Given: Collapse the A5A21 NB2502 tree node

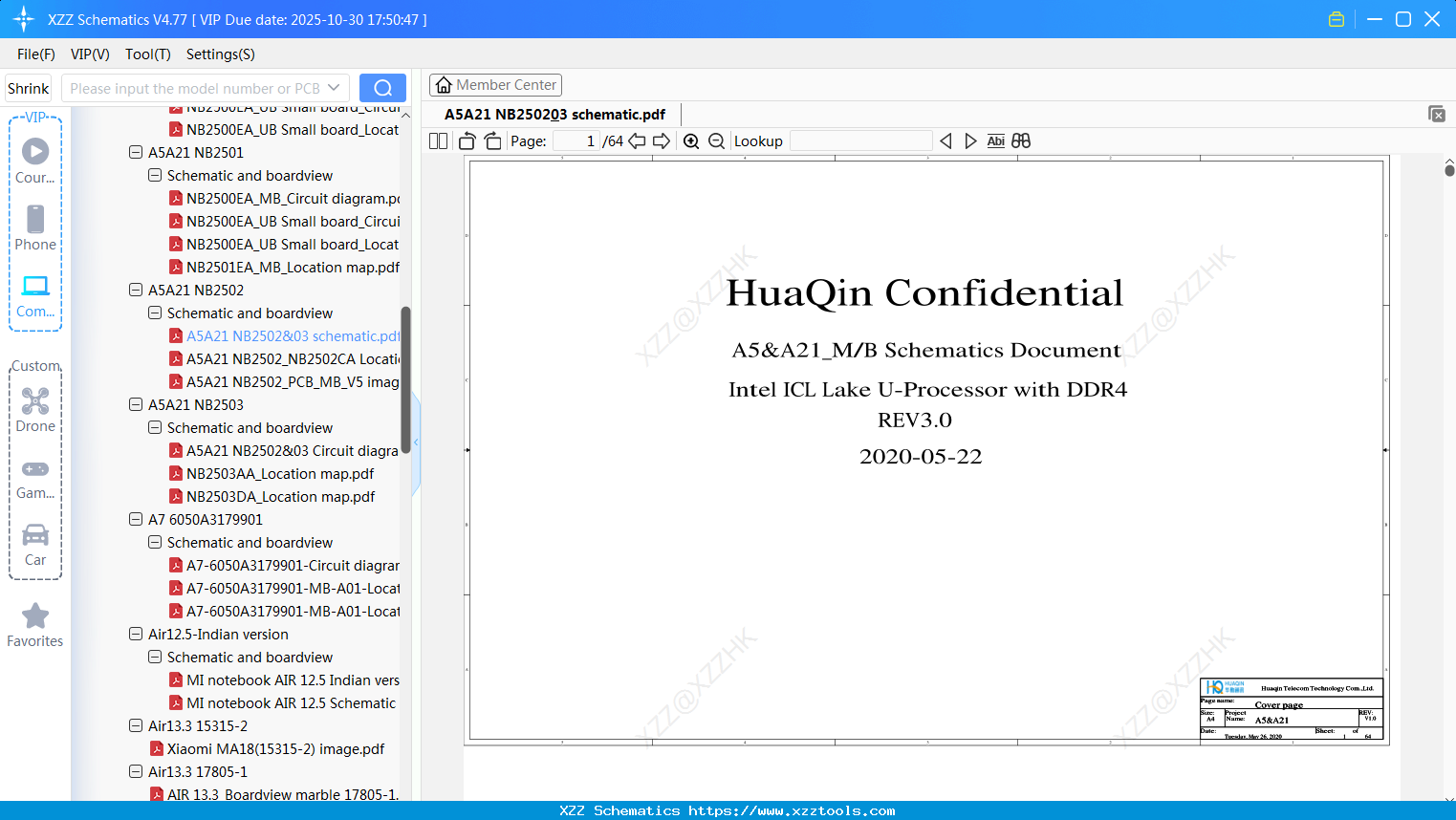Looking at the screenshot, I should point(136,290).
